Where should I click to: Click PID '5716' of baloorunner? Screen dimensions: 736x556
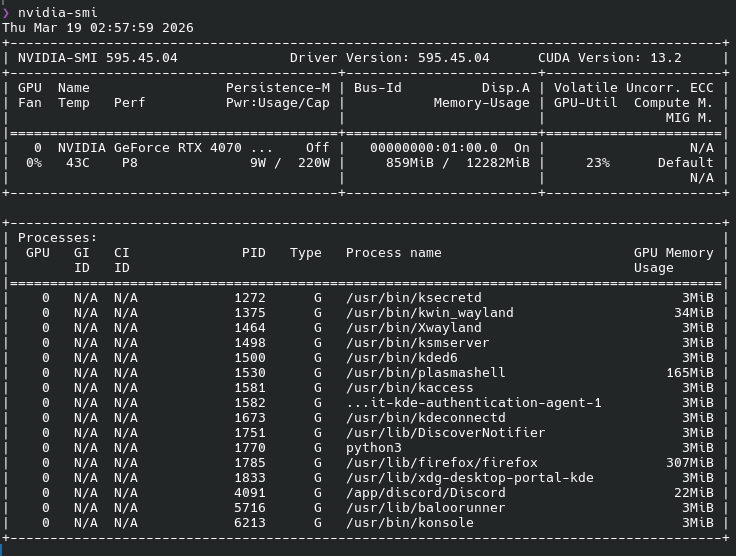[250, 508]
